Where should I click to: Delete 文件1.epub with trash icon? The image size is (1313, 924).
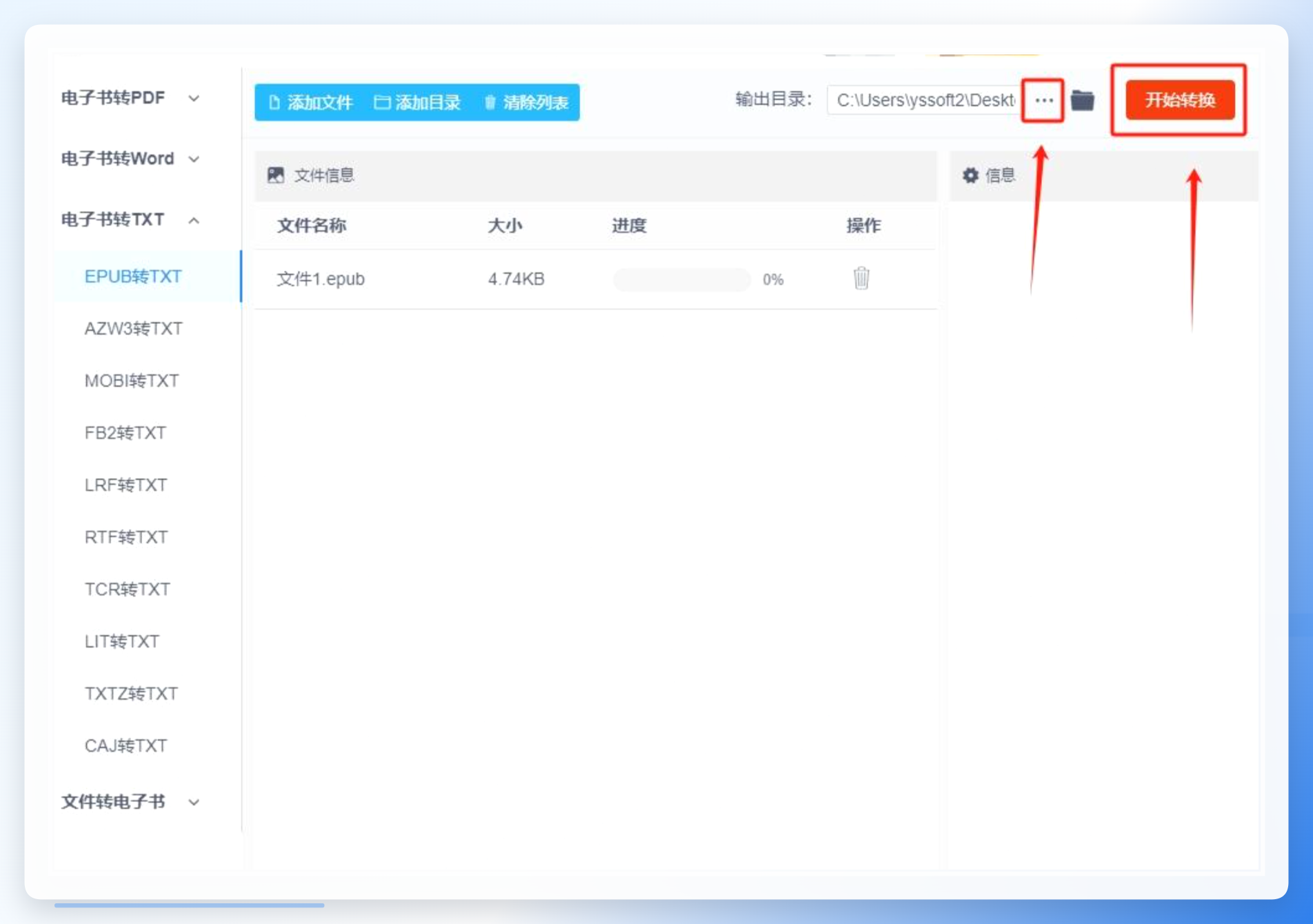tap(861, 278)
